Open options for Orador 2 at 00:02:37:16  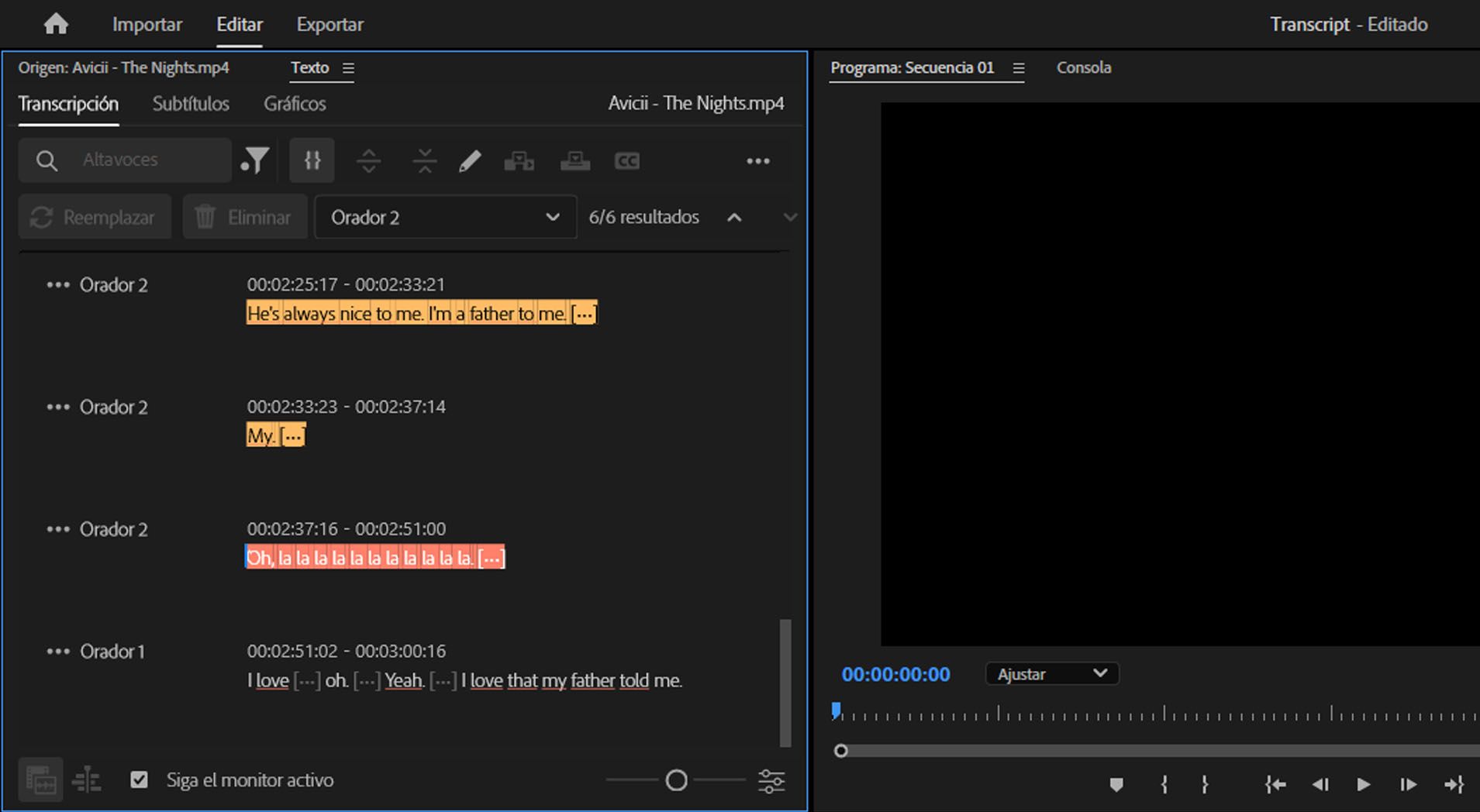(58, 529)
